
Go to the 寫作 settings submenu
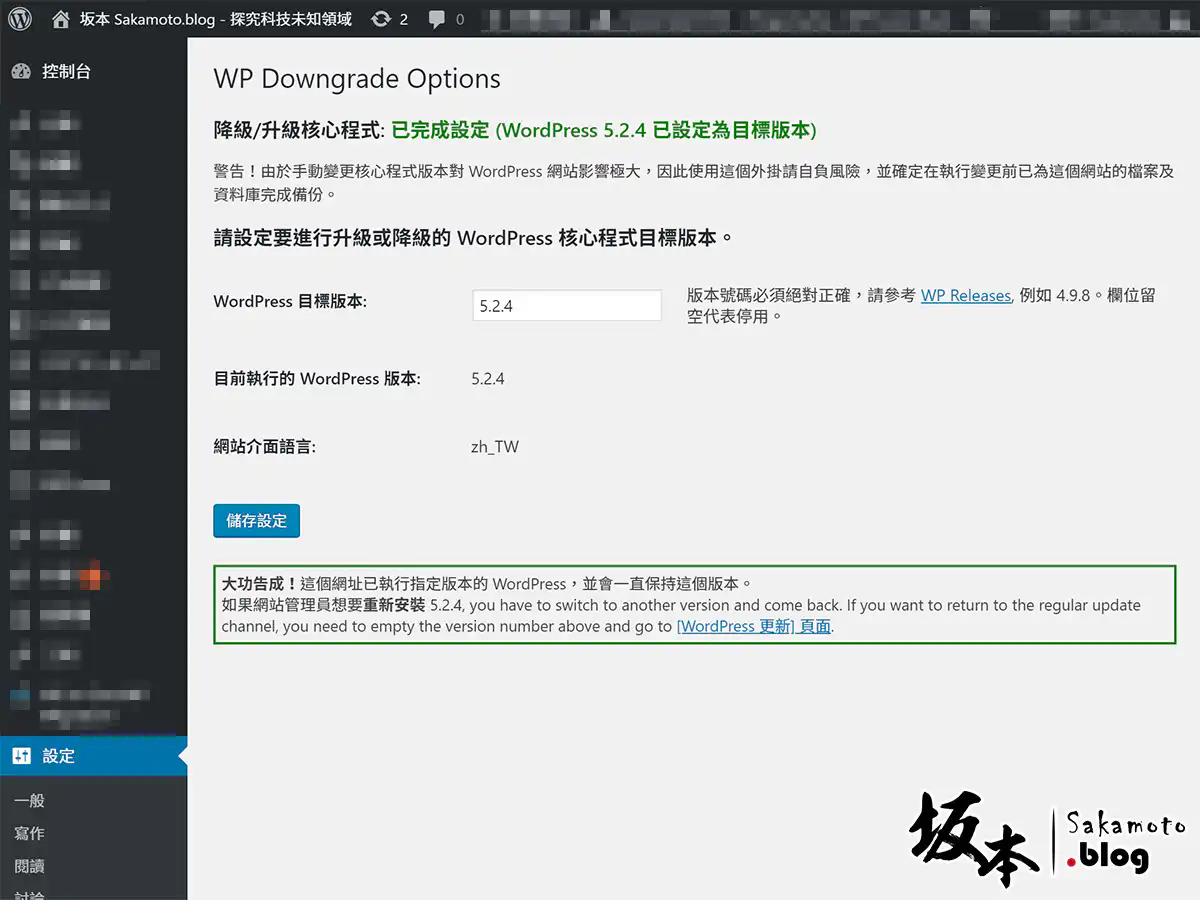(x=30, y=833)
